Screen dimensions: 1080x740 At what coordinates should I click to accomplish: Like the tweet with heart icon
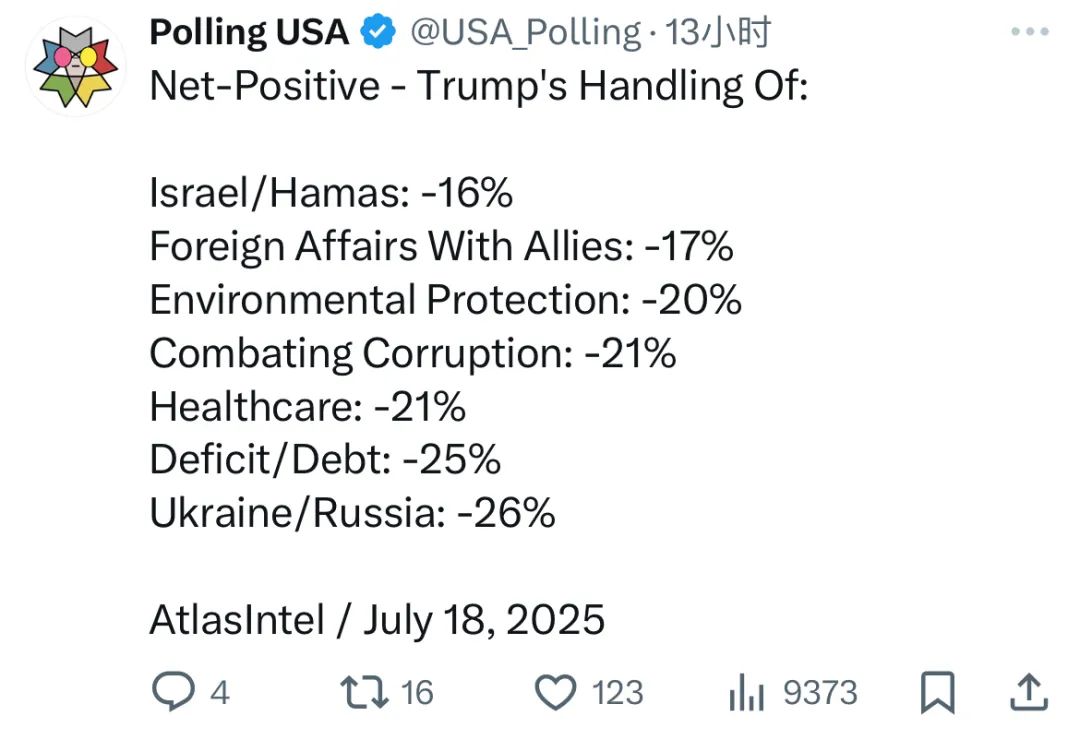pyautogui.click(x=555, y=692)
